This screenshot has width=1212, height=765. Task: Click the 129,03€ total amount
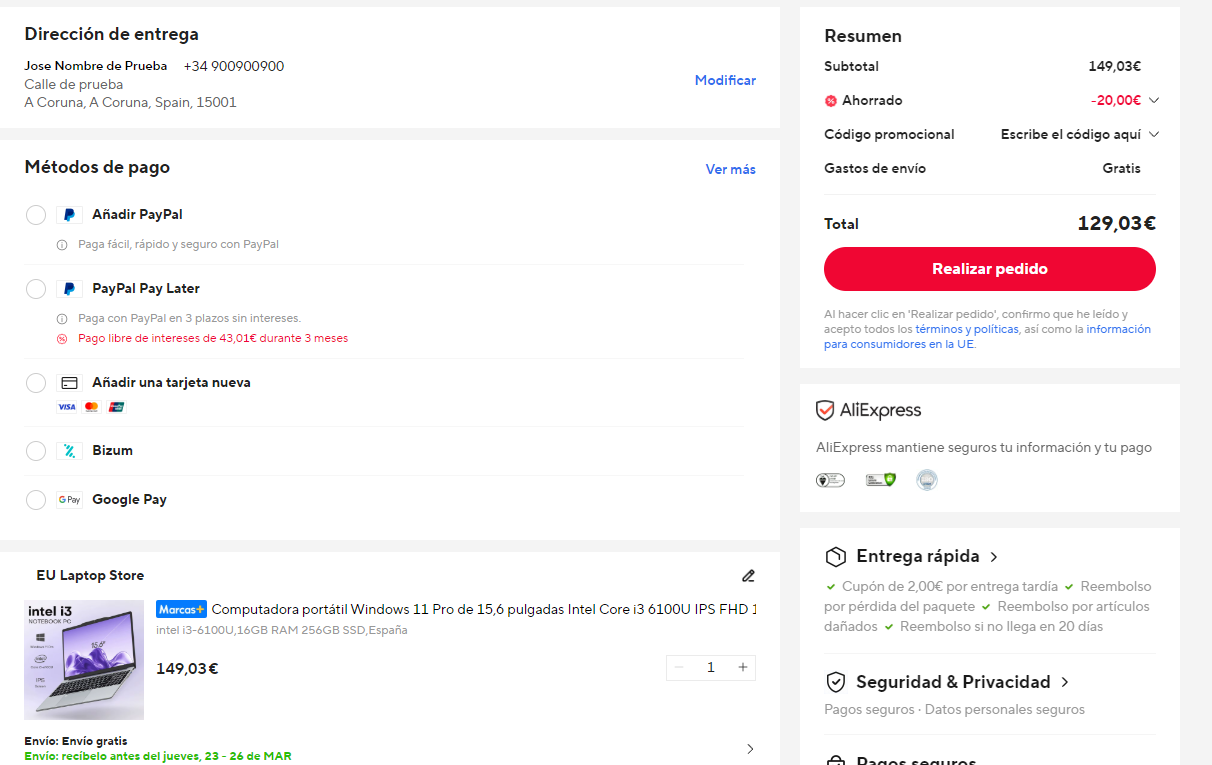tap(1116, 224)
